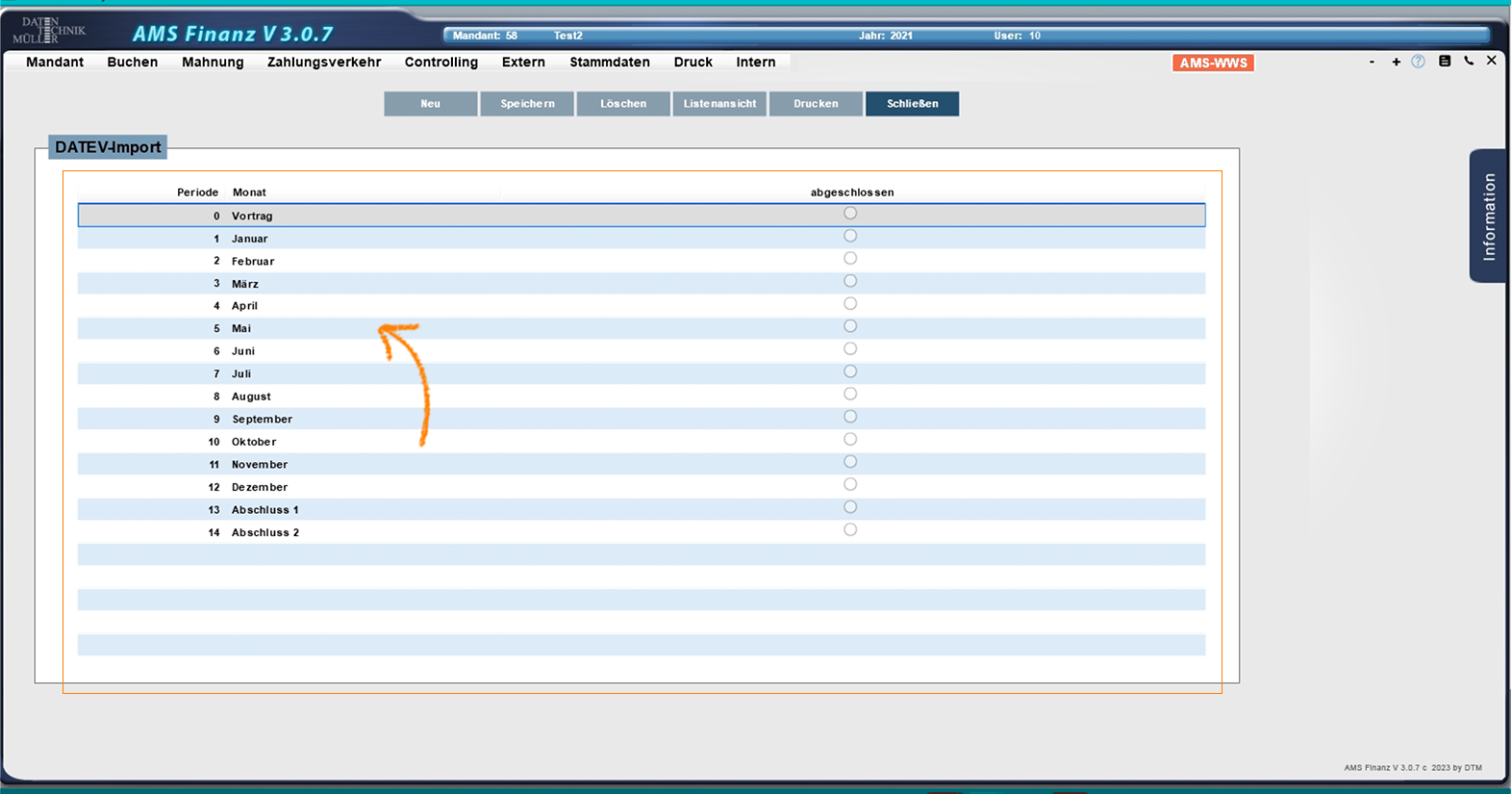
Task: Open the Buchen dropdown menu
Action: click(132, 63)
